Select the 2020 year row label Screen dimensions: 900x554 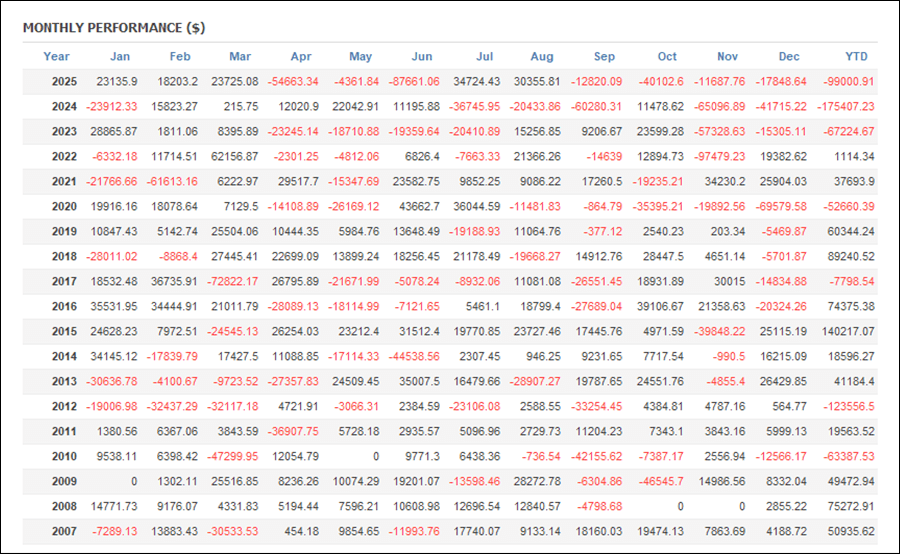(65, 207)
